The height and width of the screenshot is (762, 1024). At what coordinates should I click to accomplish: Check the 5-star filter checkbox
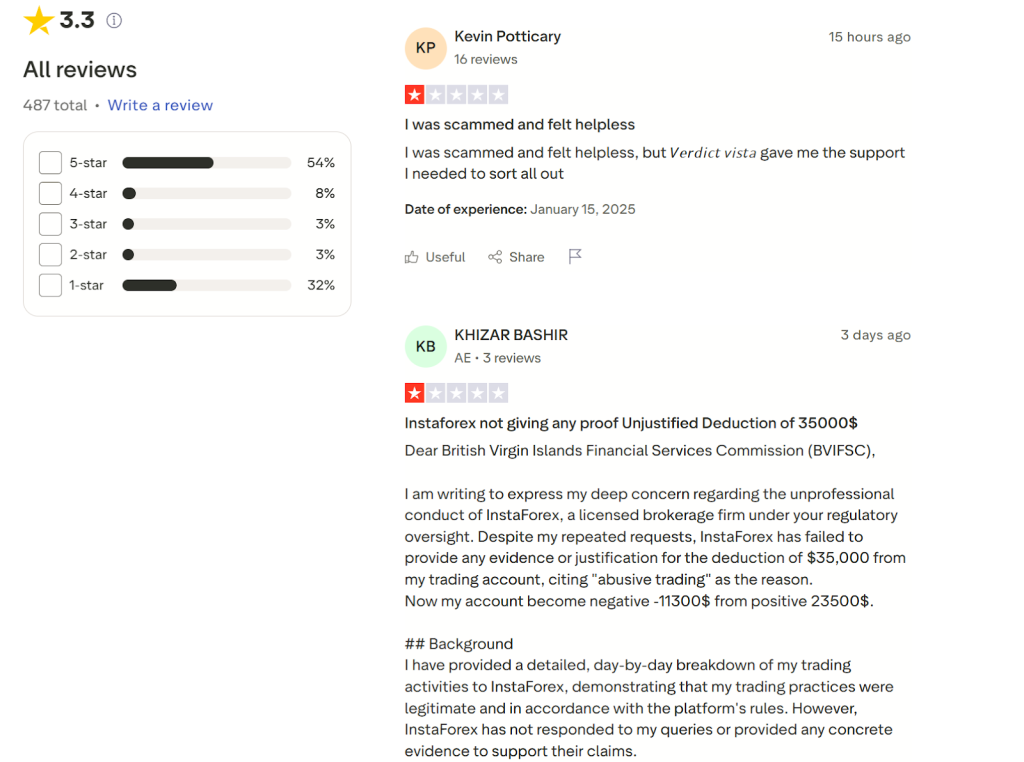point(50,163)
